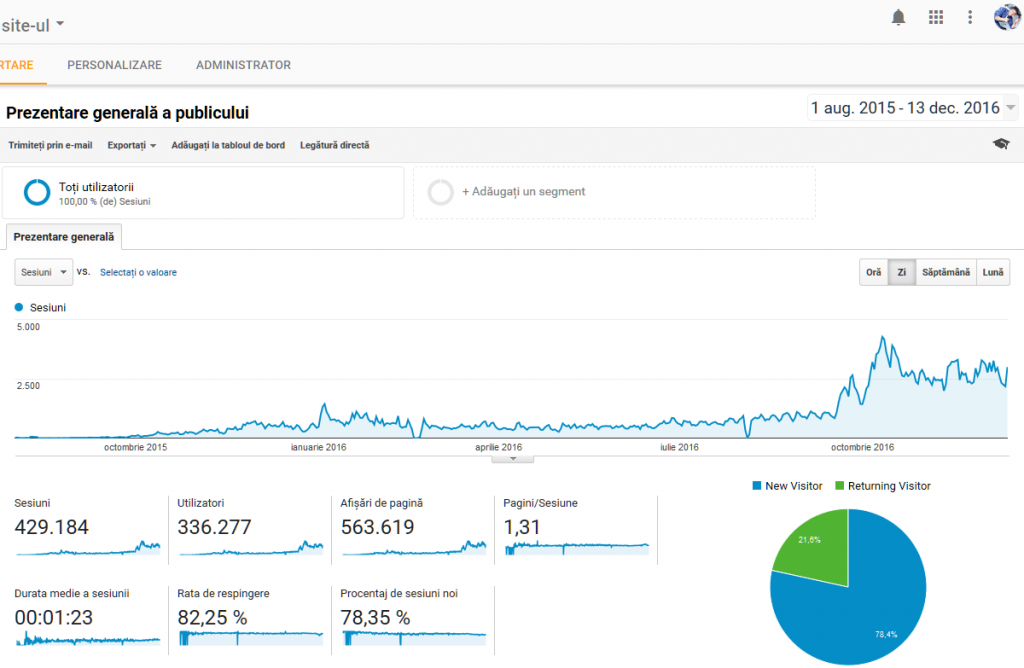Click the grey Adăugați un segment circle icon
1024x668 pixels.
(440, 192)
